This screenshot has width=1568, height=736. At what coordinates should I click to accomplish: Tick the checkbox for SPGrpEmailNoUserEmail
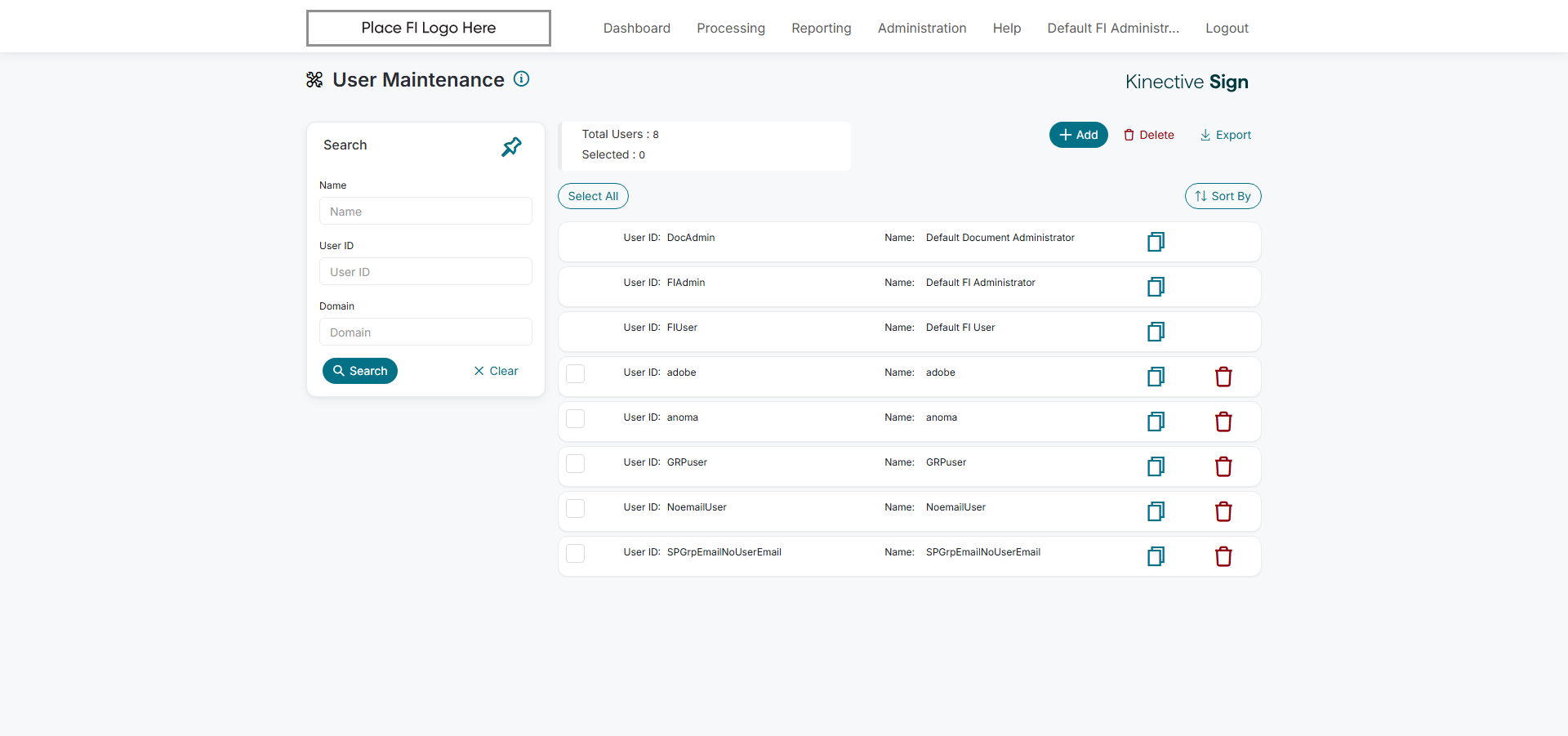click(576, 553)
